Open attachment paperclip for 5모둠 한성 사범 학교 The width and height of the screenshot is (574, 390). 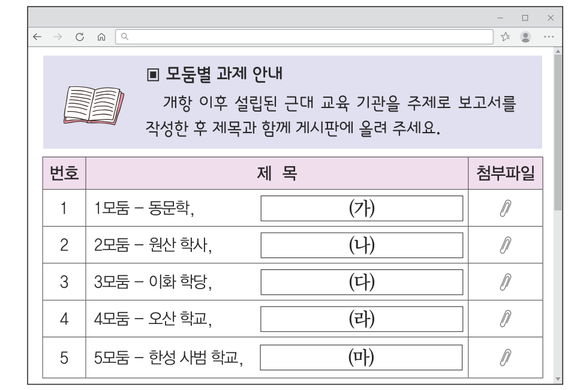pos(506,357)
